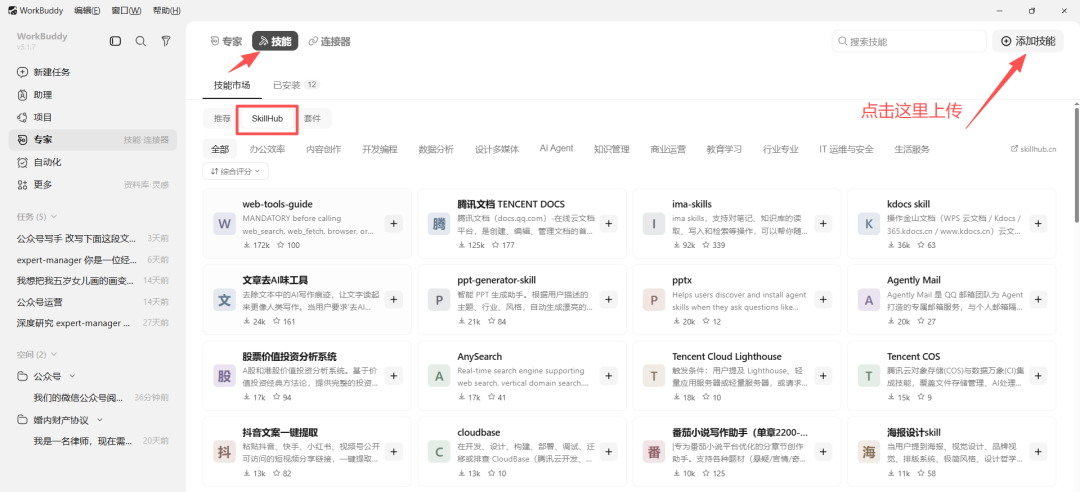Image resolution: width=1080 pixels, height=492 pixels.
Task: Switch to the 连接器 top tab
Action: click(x=329, y=41)
